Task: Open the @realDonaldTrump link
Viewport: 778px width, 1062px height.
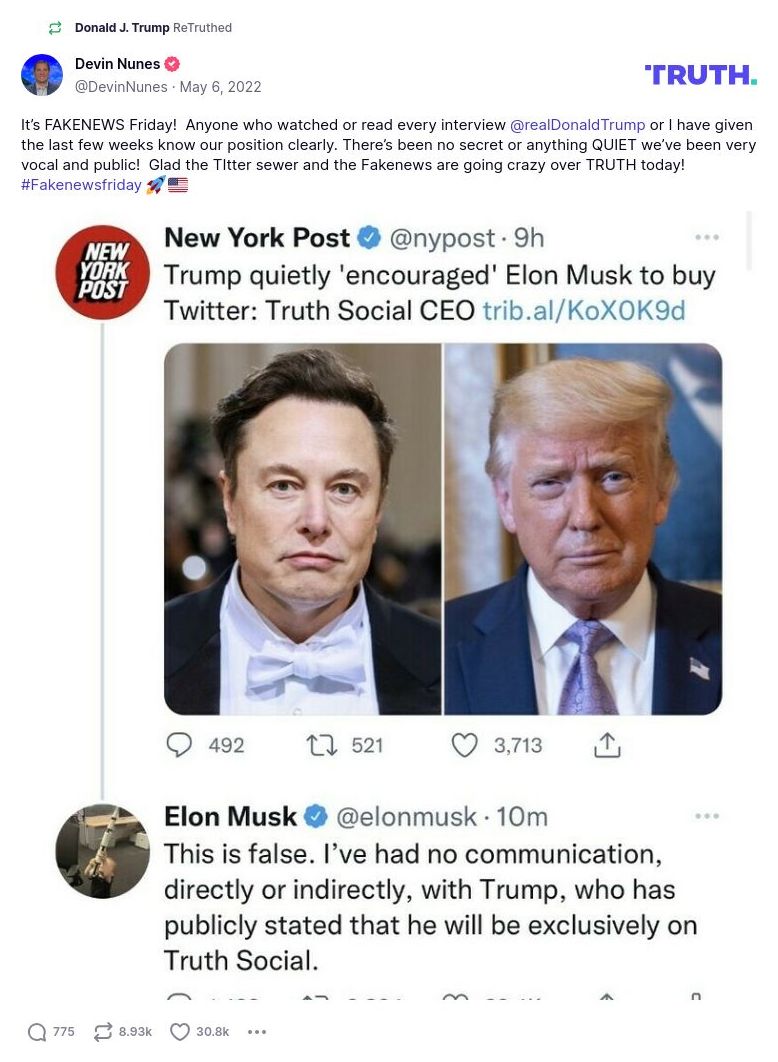Action: click(x=578, y=124)
